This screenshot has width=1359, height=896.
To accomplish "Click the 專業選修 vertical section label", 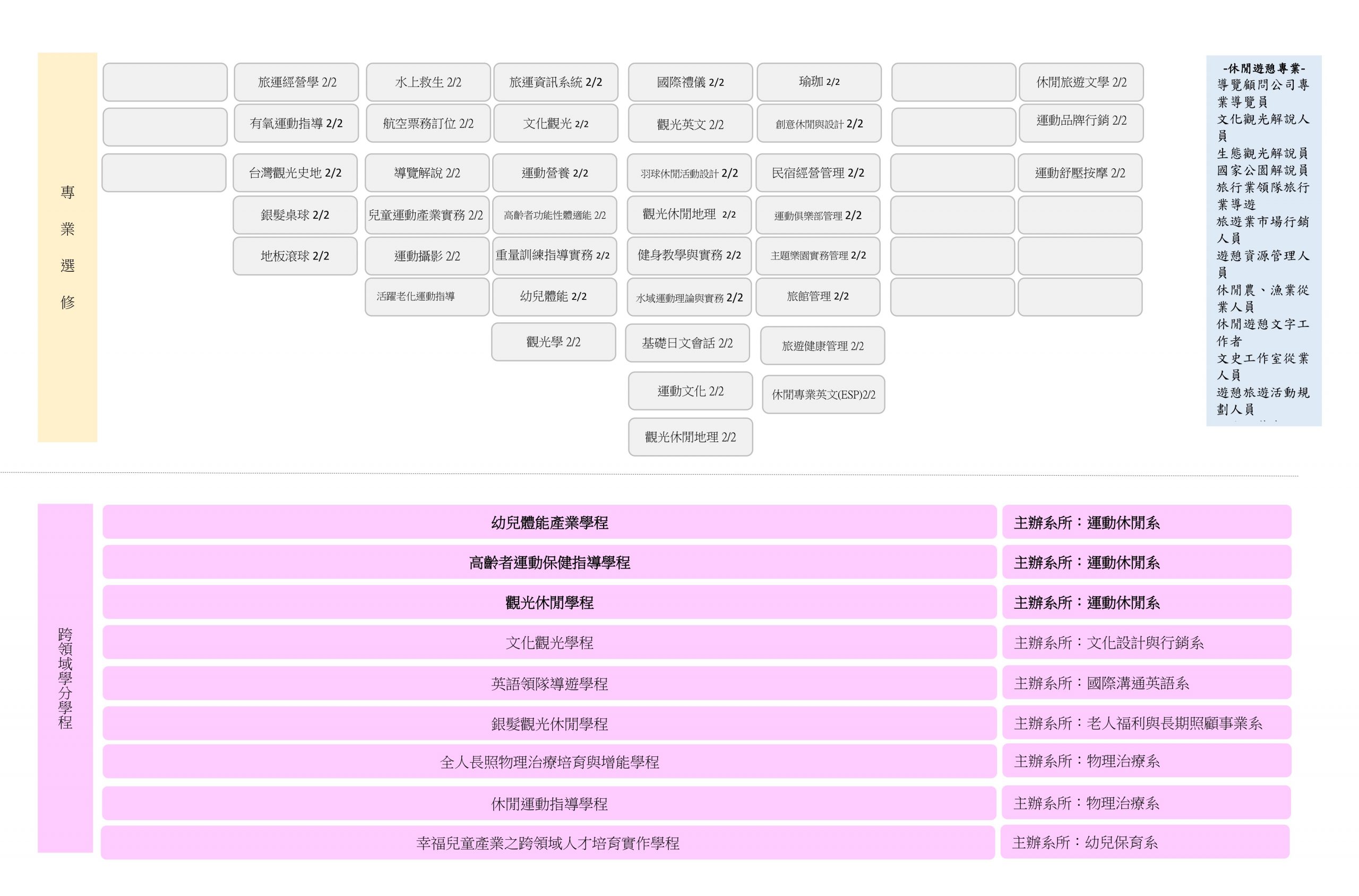I will (67, 247).
